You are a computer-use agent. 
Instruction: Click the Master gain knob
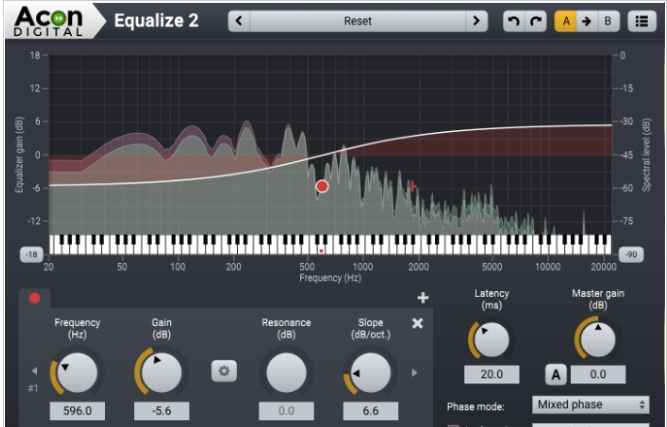tap(598, 339)
